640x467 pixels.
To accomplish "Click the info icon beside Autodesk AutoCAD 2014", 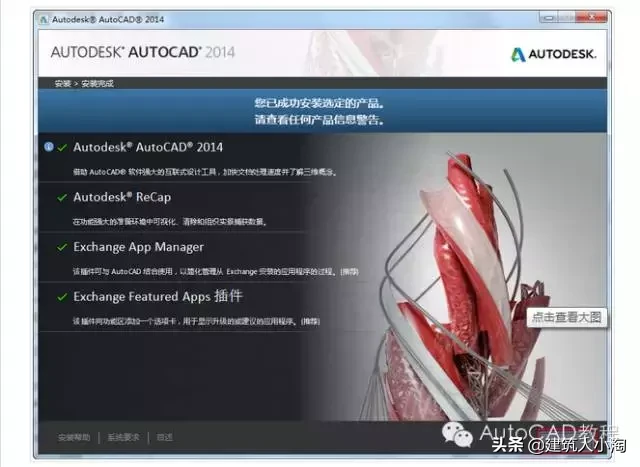I will (x=49, y=147).
